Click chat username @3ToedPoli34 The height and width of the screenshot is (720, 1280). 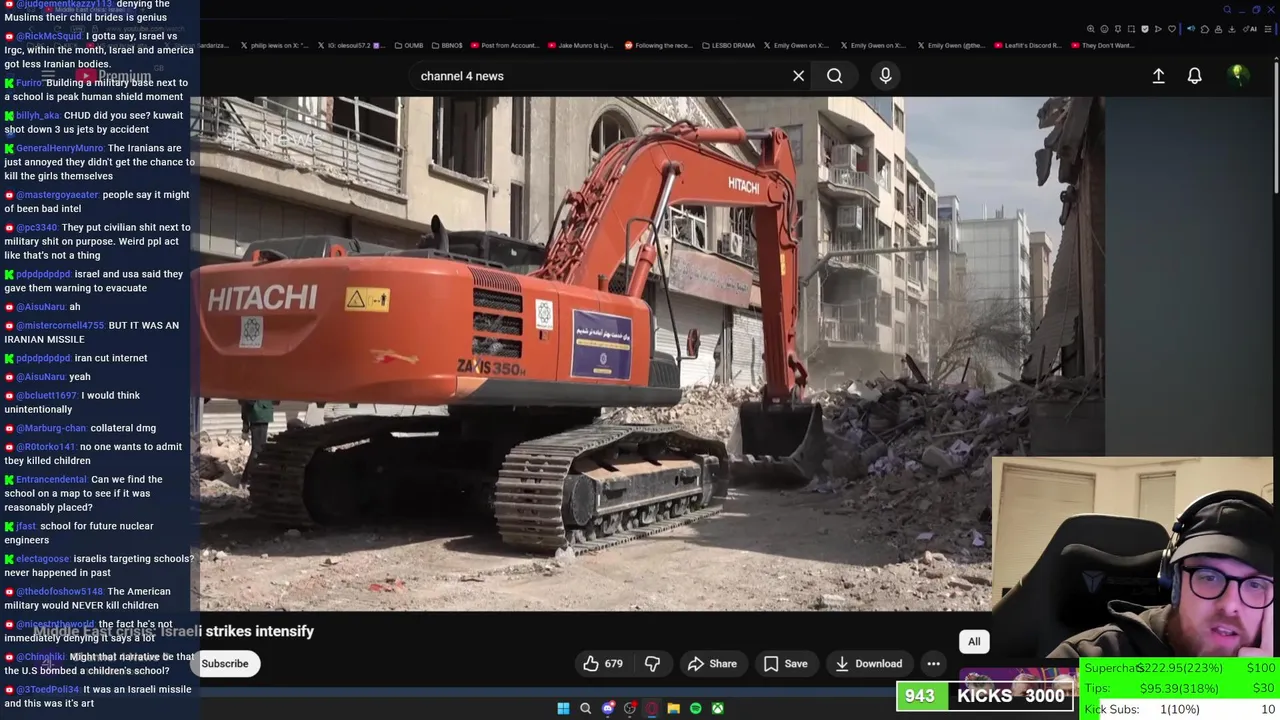(48, 689)
